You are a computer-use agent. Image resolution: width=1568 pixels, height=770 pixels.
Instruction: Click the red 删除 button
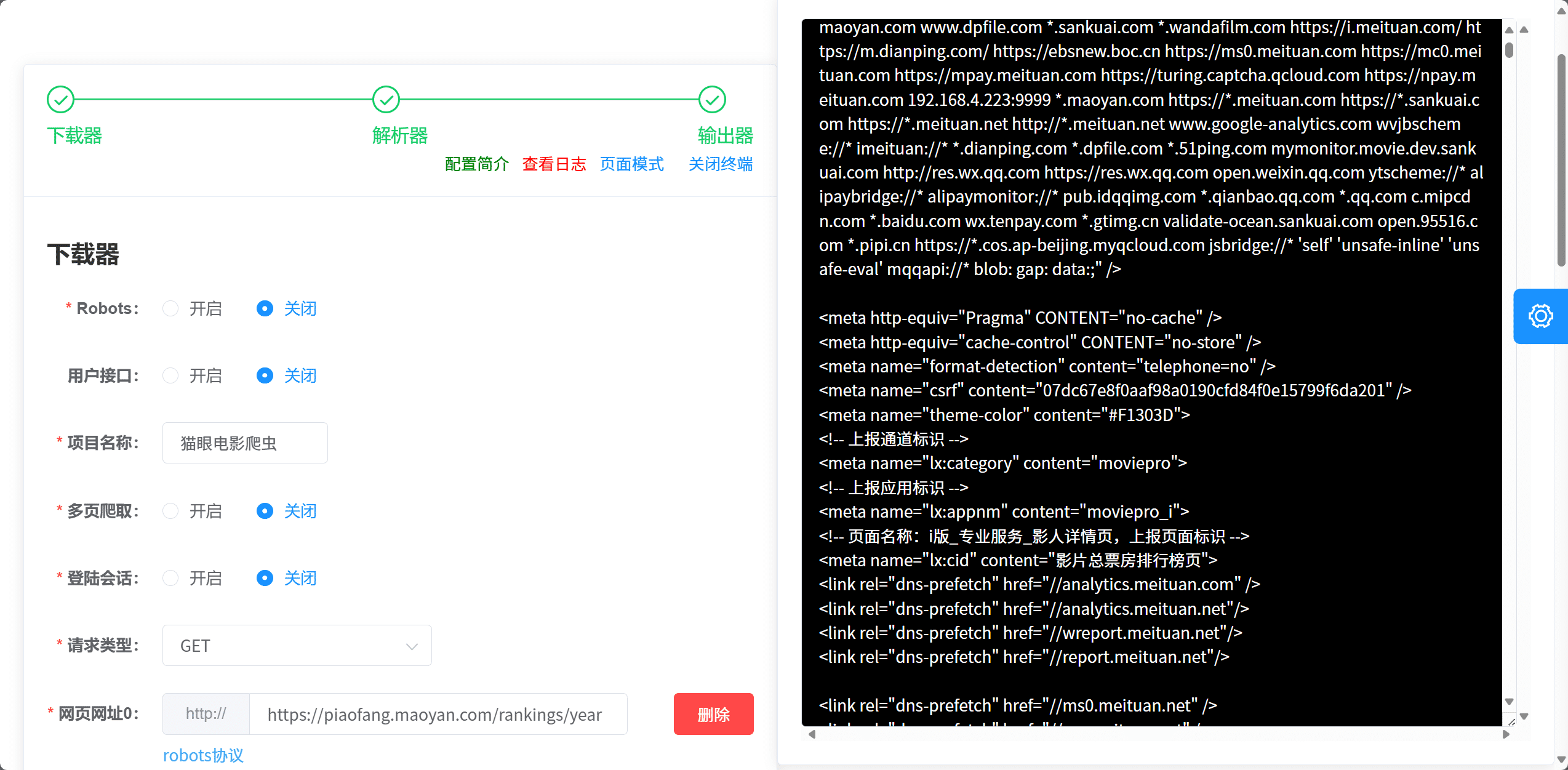tap(713, 714)
